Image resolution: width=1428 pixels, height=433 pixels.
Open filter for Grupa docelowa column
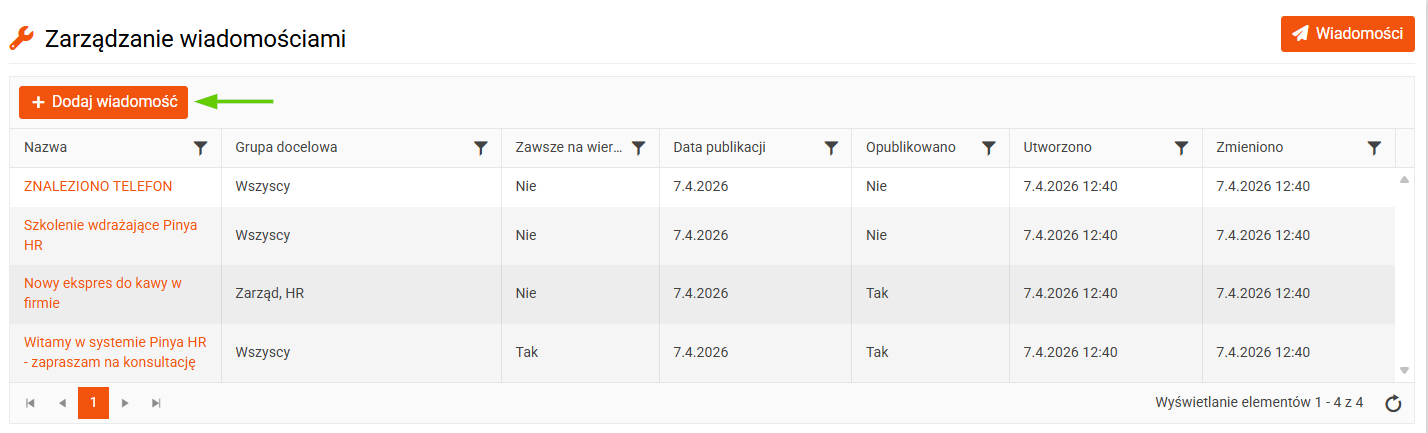[481, 148]
